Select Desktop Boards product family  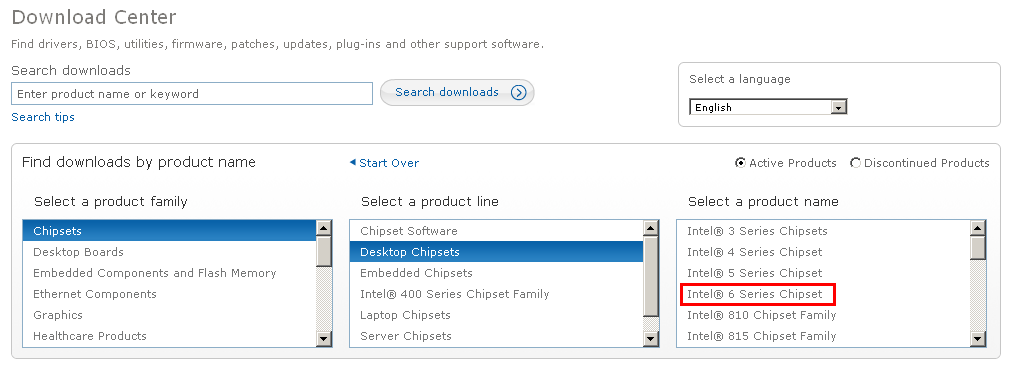click(170, 252)
